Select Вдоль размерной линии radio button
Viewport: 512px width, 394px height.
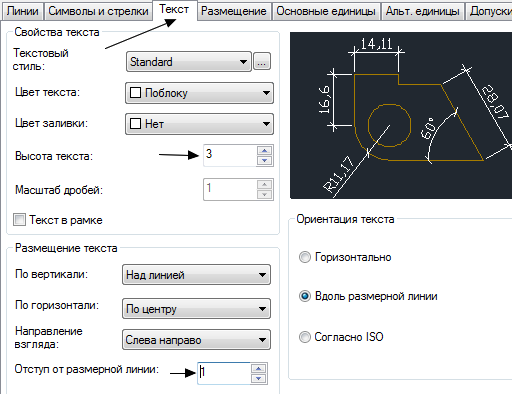pos(305,296)
